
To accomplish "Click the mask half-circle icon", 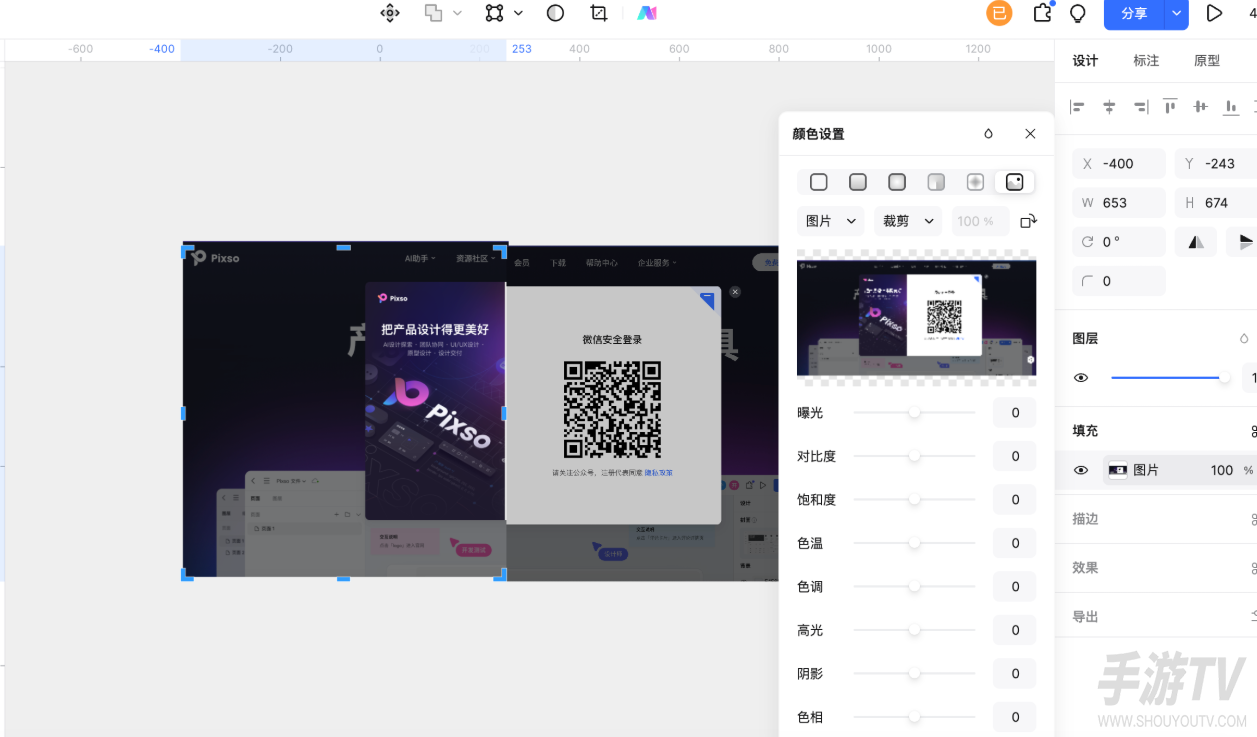I will (x=555, y=13).
